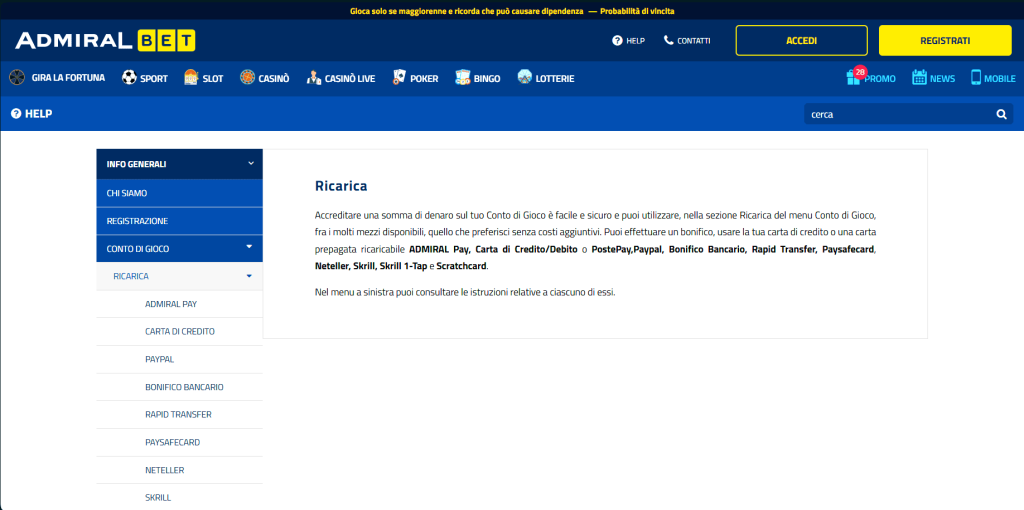The width and height of the screenshot is (1024, 510).
Task: Click the Mobile phone icon
Action: click(976, 78)
